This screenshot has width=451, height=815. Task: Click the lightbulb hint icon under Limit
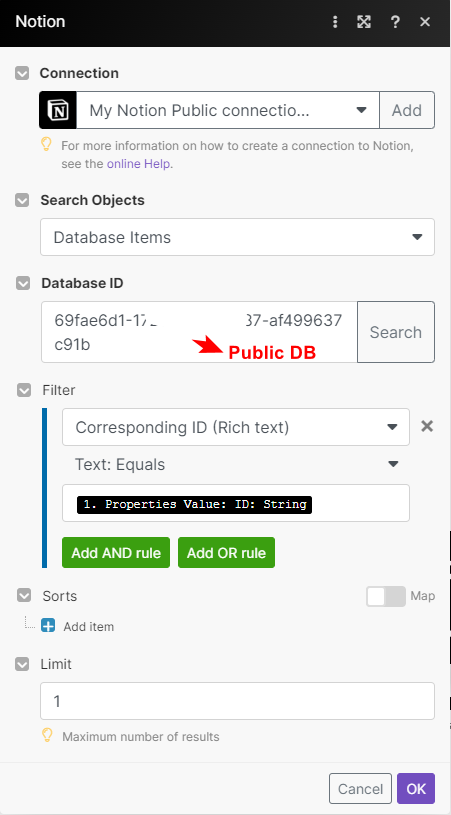click(x=47, y=735)
